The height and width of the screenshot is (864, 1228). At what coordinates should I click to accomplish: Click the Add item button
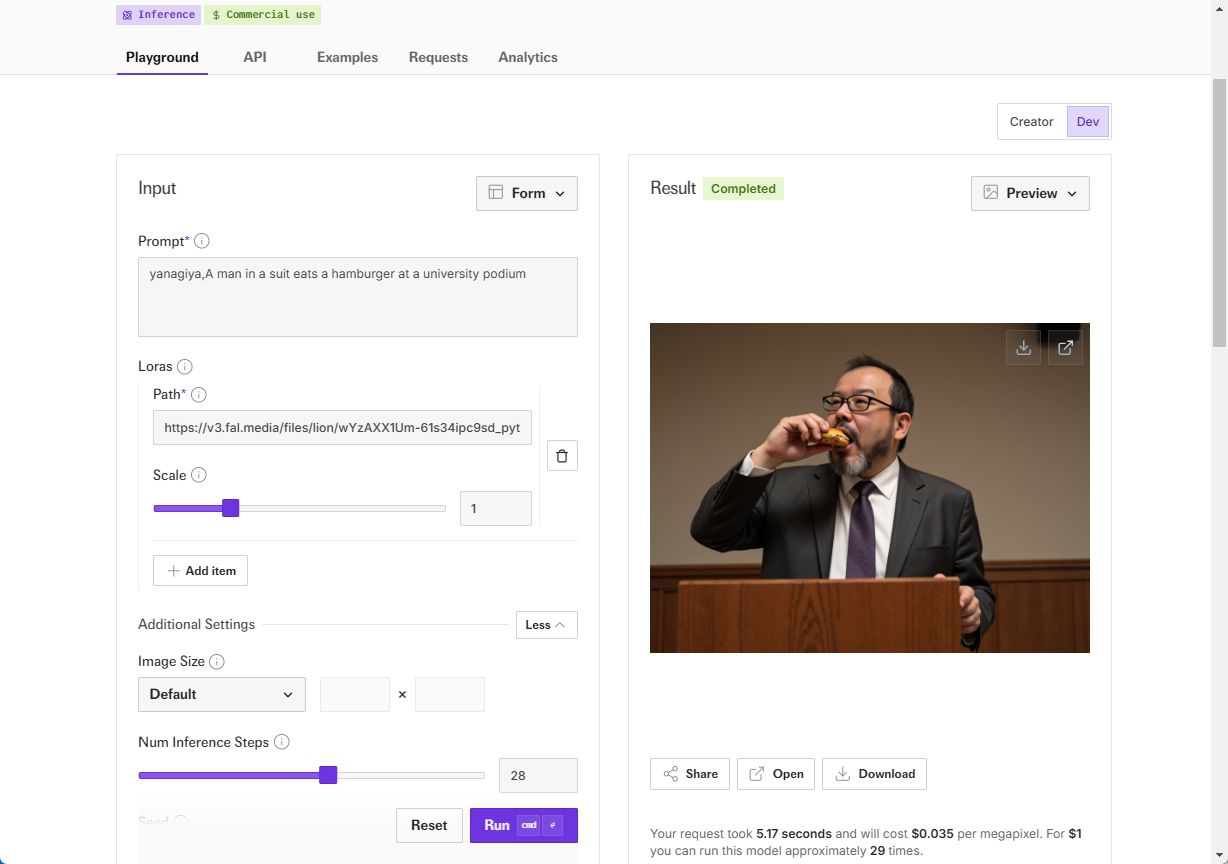tap(200, 571)
